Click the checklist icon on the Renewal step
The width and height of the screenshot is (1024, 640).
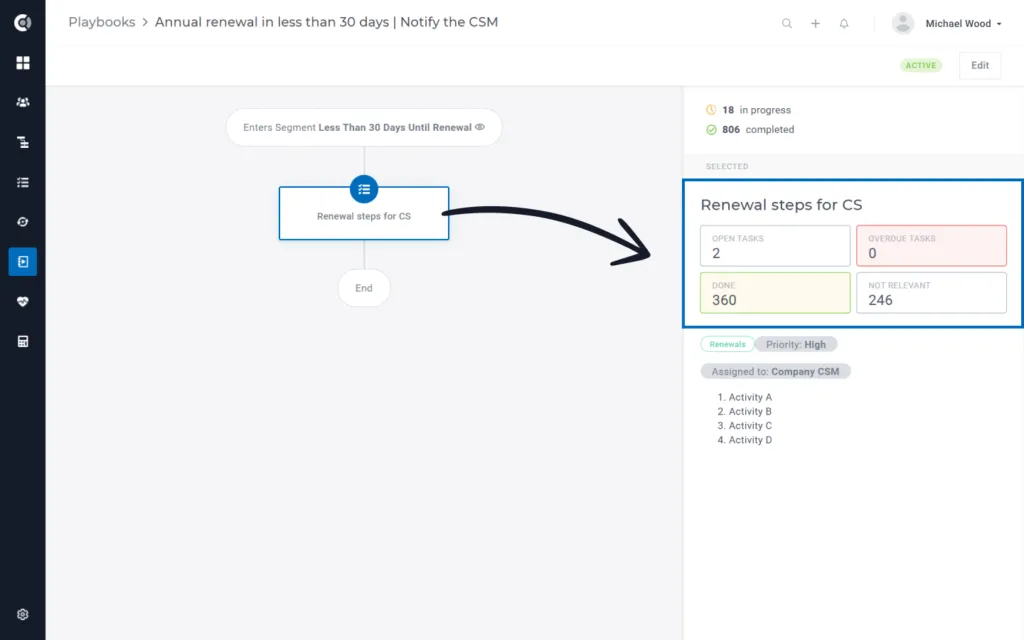364,189
